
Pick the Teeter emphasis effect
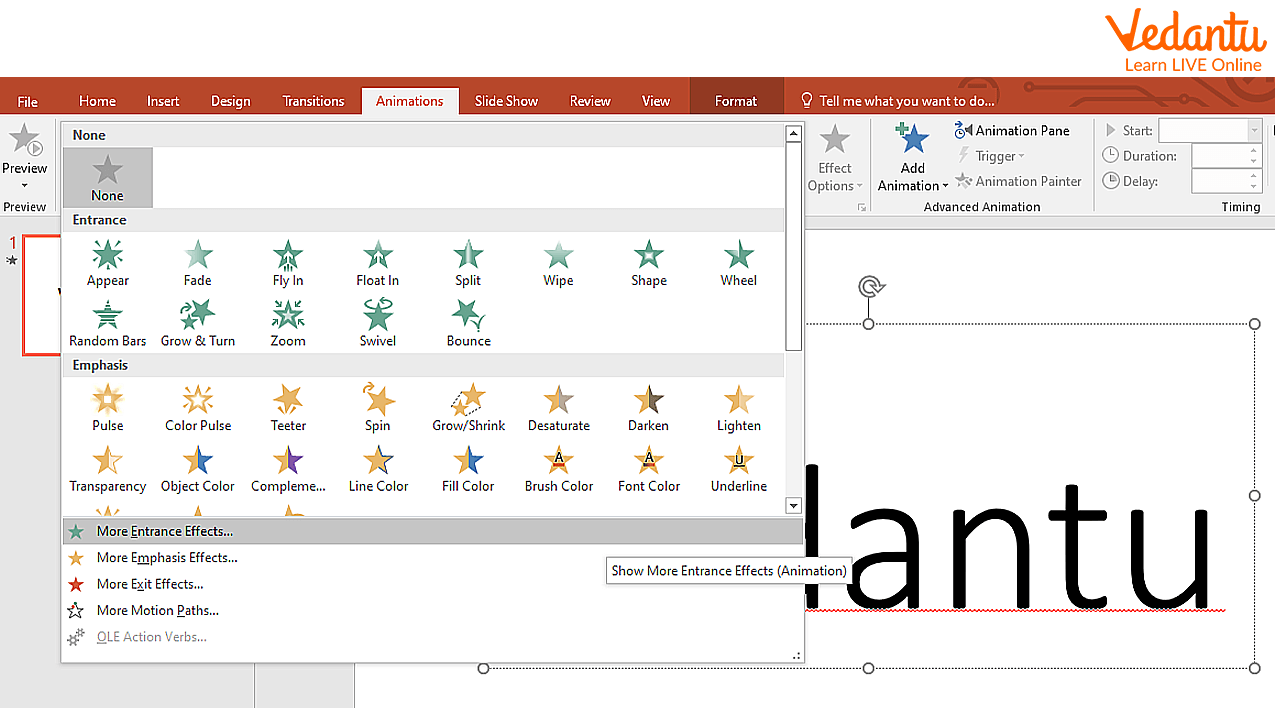click(x=288, y=408)
